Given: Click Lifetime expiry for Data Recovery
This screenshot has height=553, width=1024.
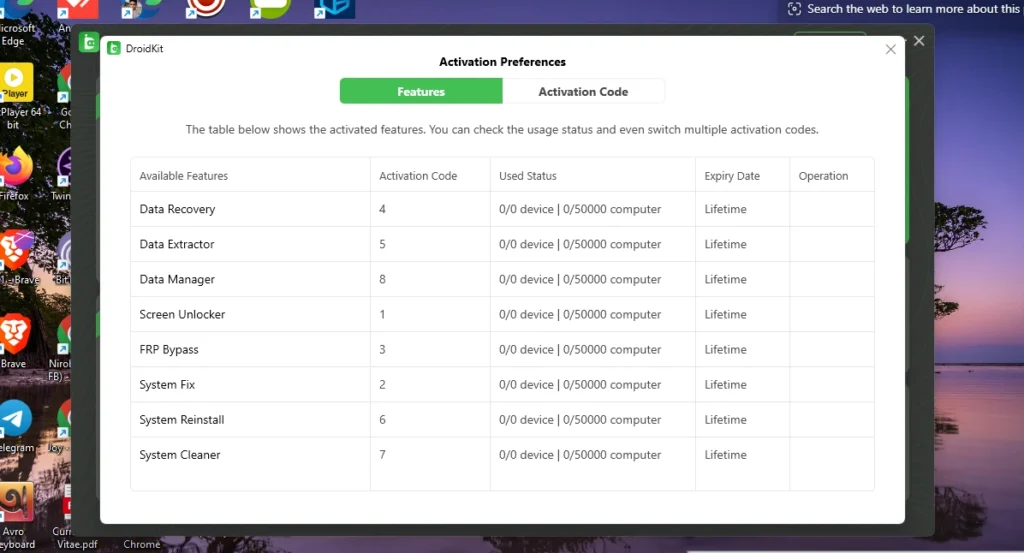Looking at the screenshot, I should point(725,209).
